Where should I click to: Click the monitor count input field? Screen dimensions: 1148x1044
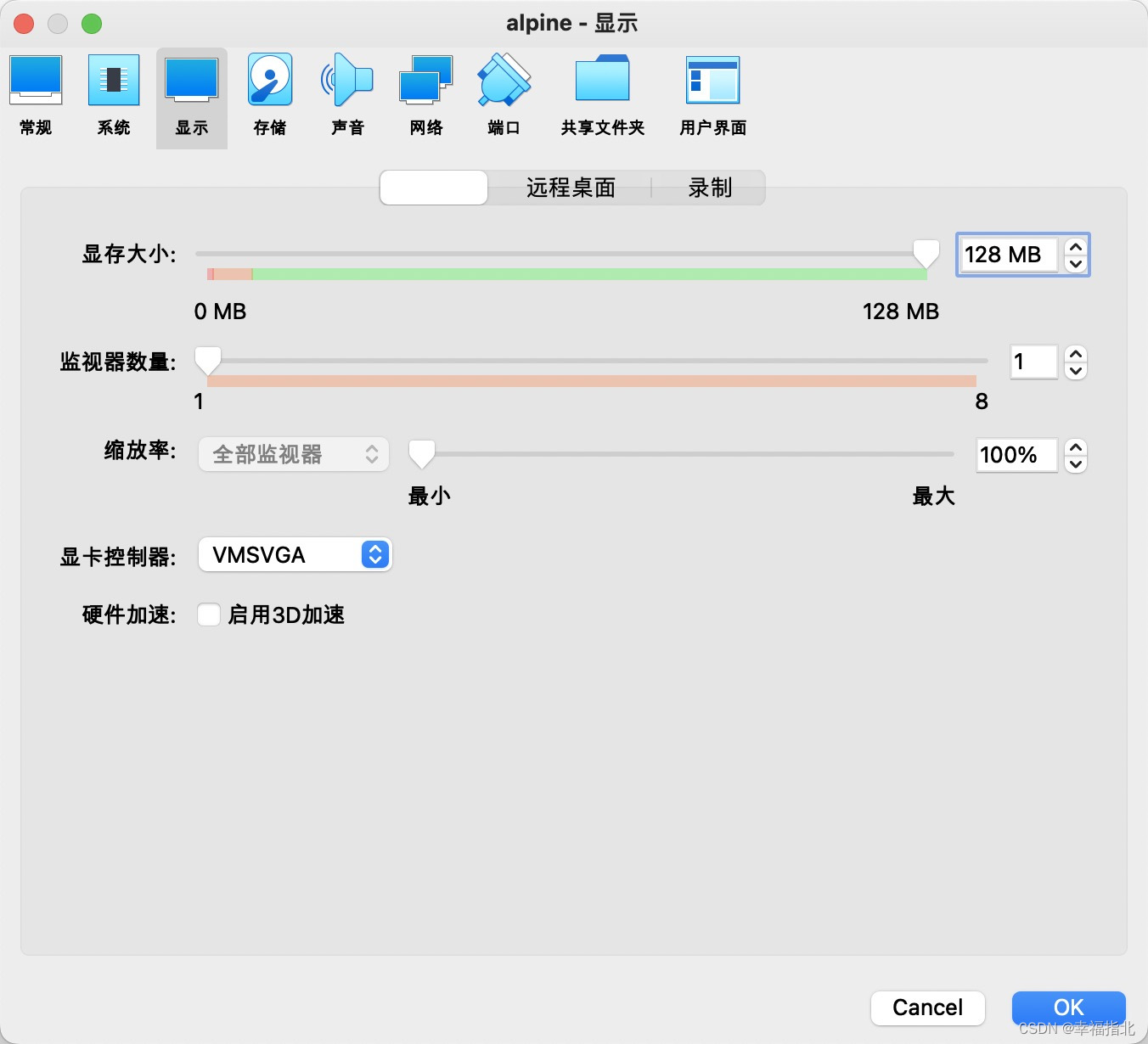(1033, 362)
